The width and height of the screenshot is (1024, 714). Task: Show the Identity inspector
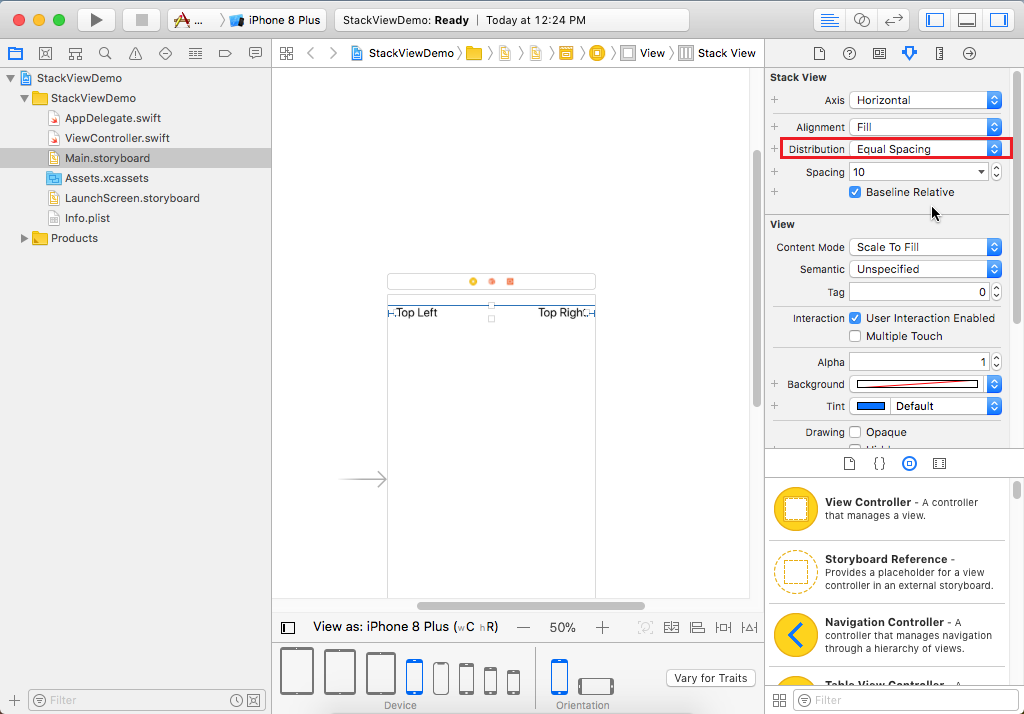(879, 54)
